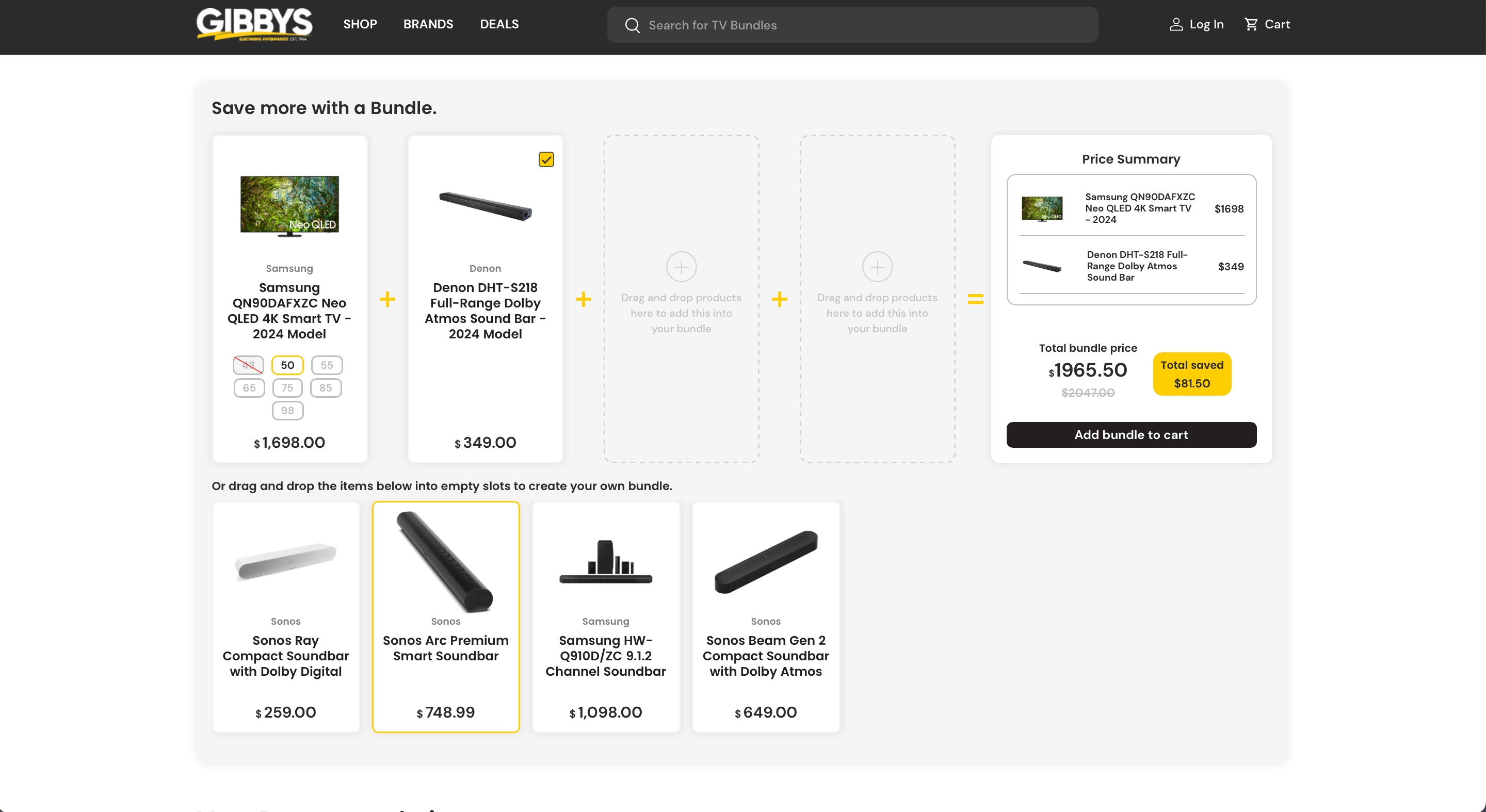Open Sonos Beam Gen 2 Compact Soundbar title
The image size is (1486, 812).
766,656
